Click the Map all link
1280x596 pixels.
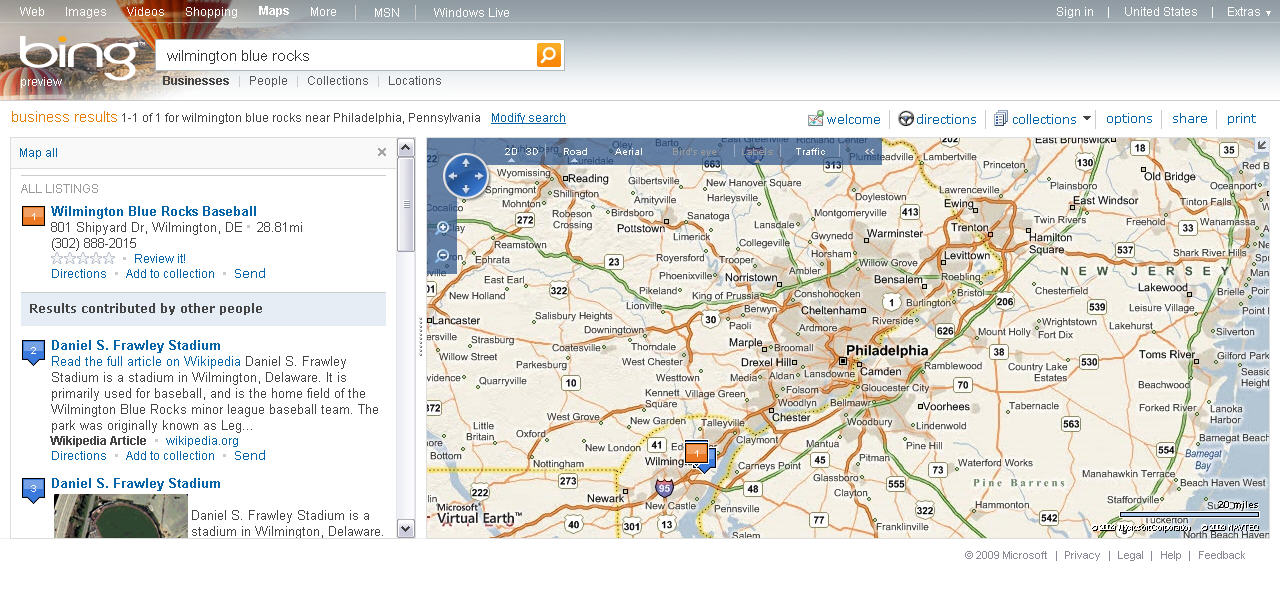pos(38,153)
